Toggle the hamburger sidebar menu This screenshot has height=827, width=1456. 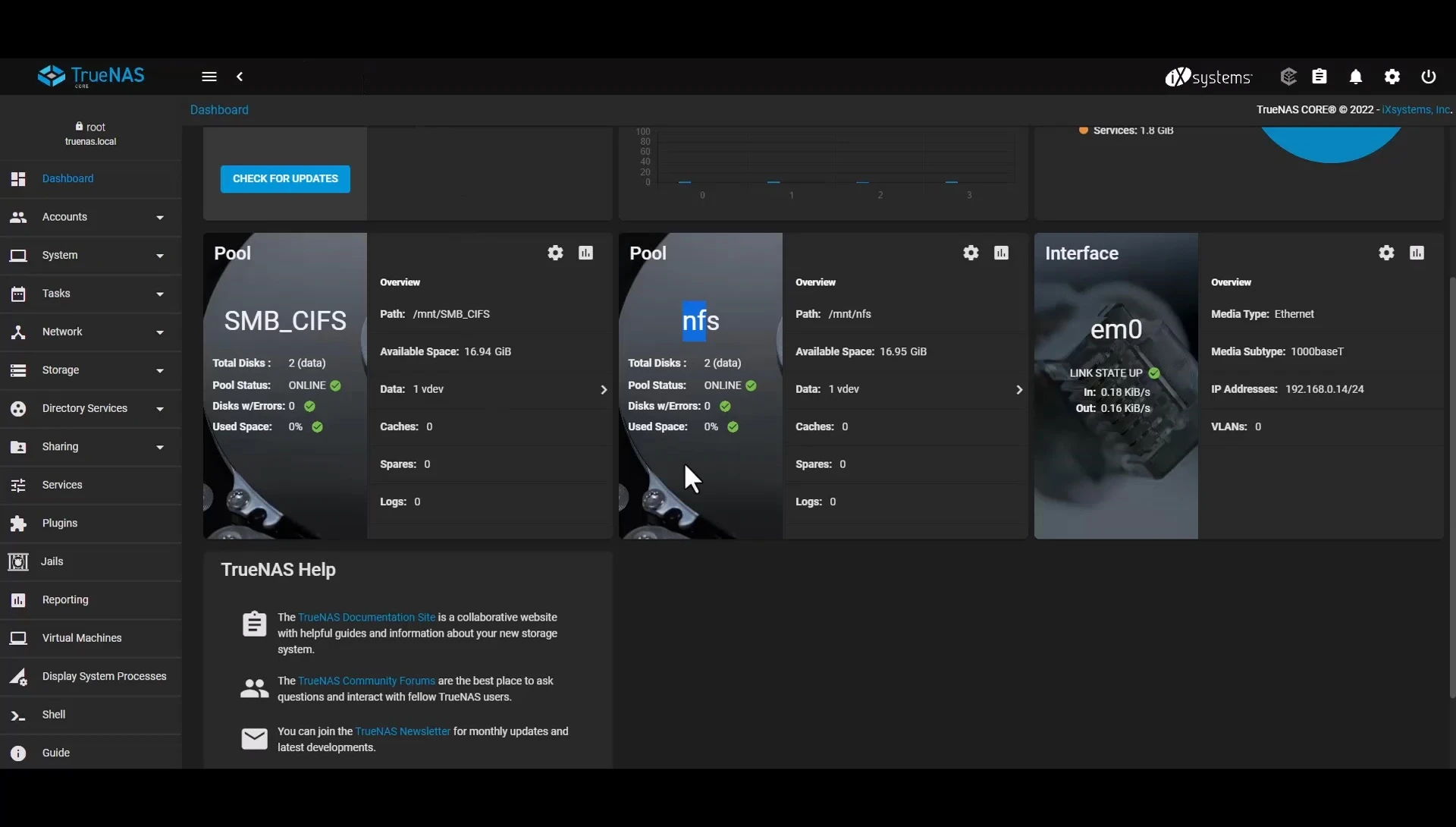pyautogui.click(x=209, y=77)
